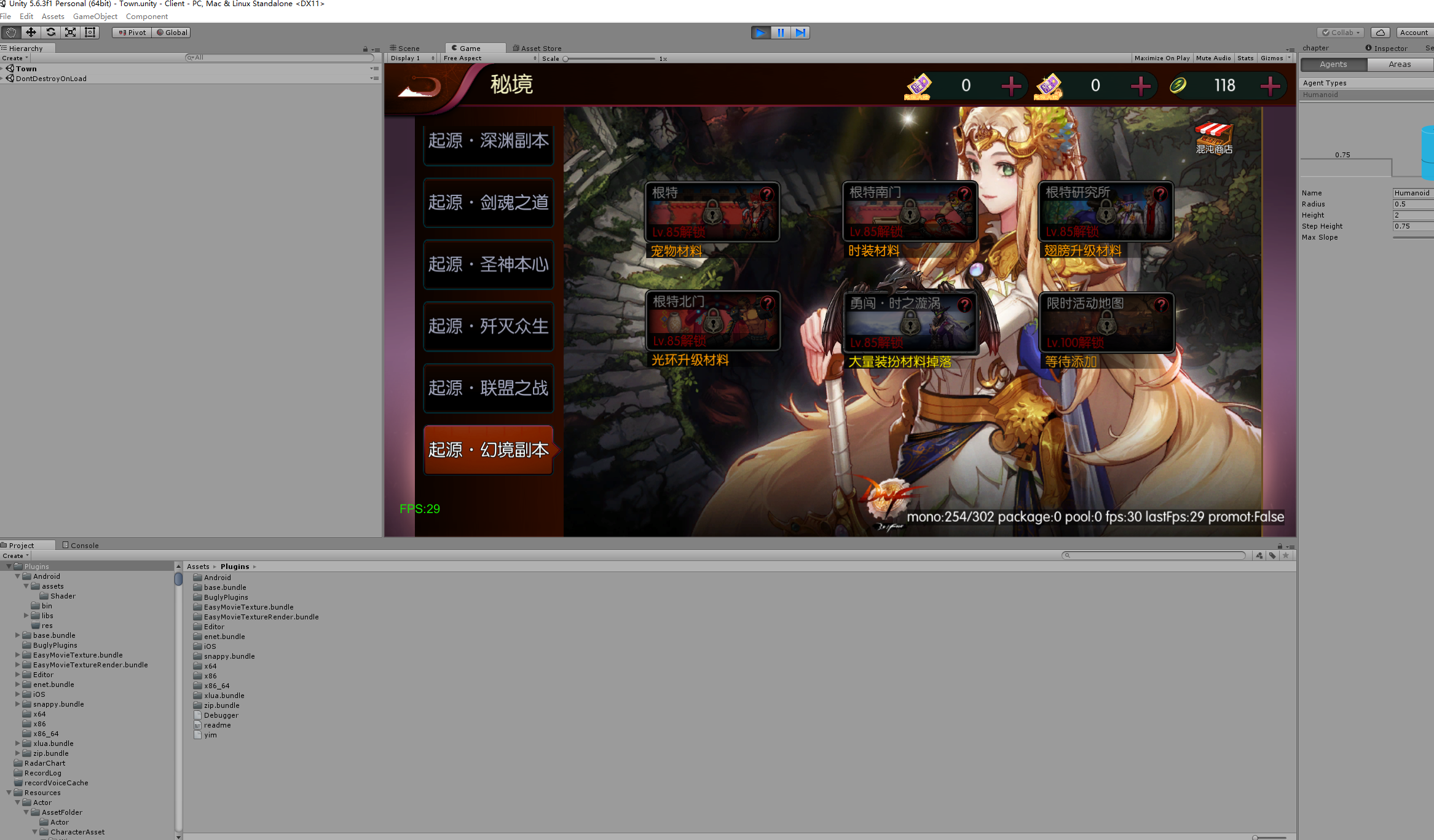Click the Step frame button
The height and width of the screenshot is (840, 1434).
pos(800,33)
